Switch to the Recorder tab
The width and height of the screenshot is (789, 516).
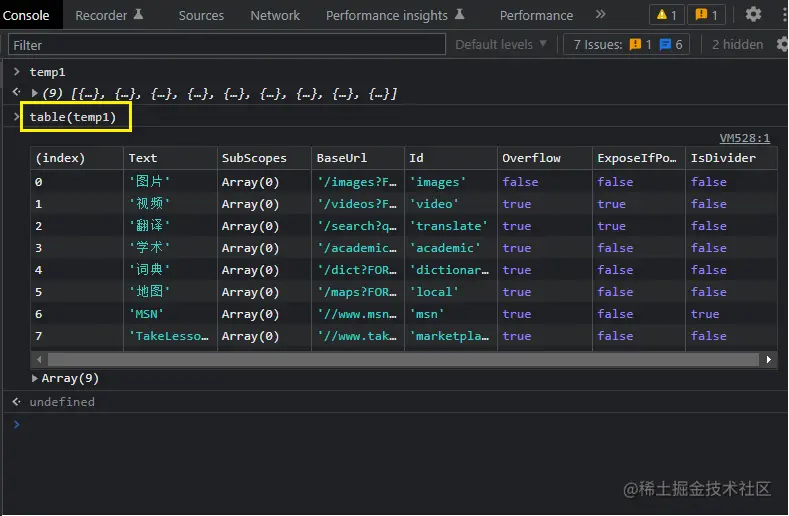pos(101,16)
